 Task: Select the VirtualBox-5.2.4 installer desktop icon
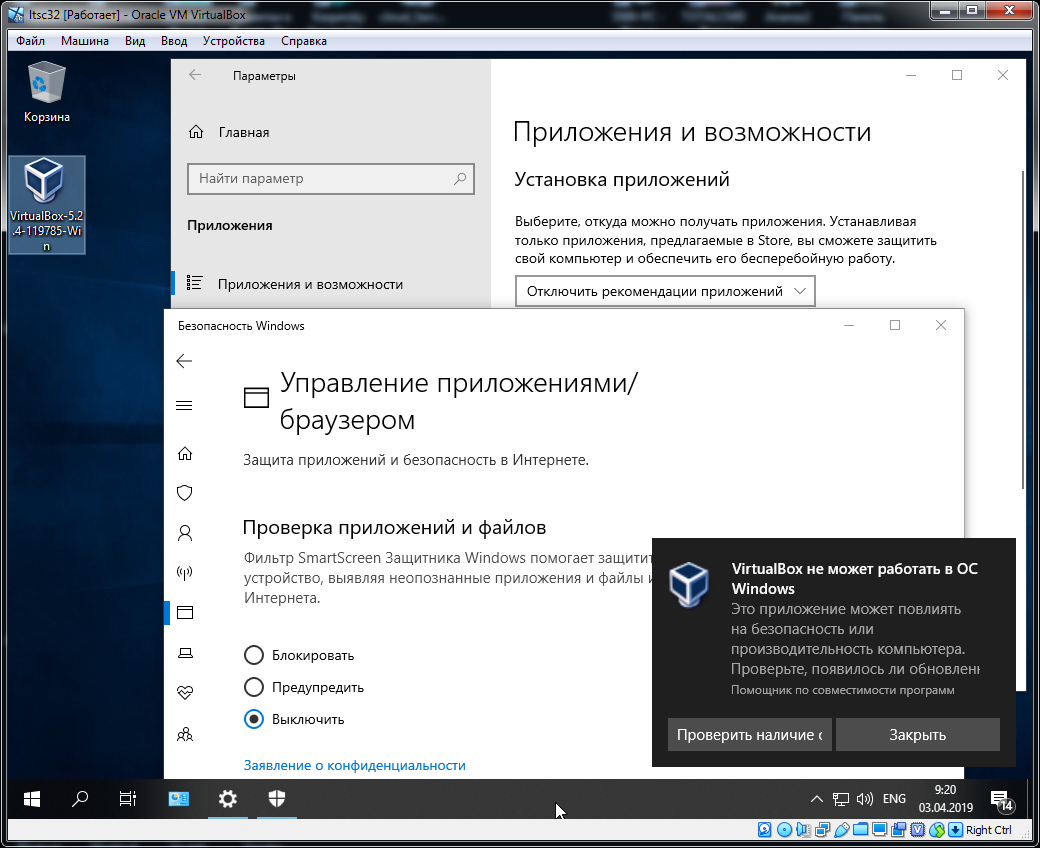click(46, 205)
